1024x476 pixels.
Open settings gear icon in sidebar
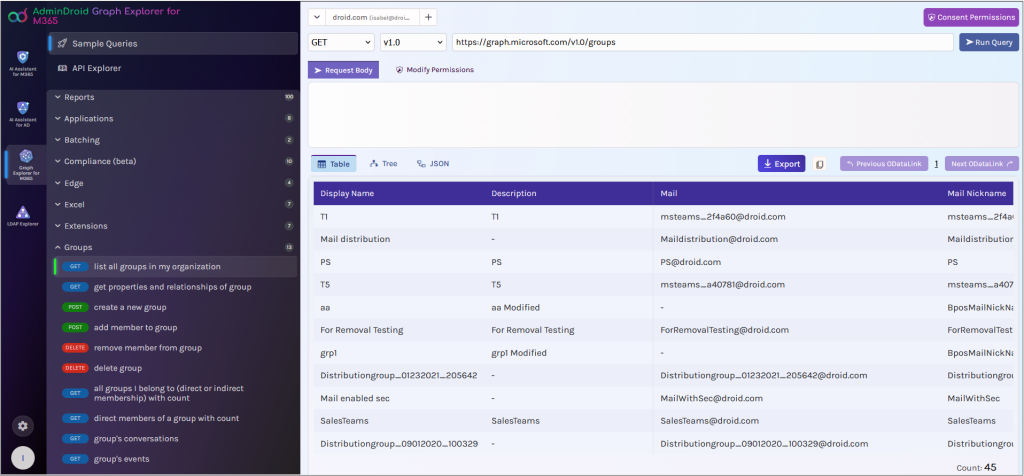23,426
